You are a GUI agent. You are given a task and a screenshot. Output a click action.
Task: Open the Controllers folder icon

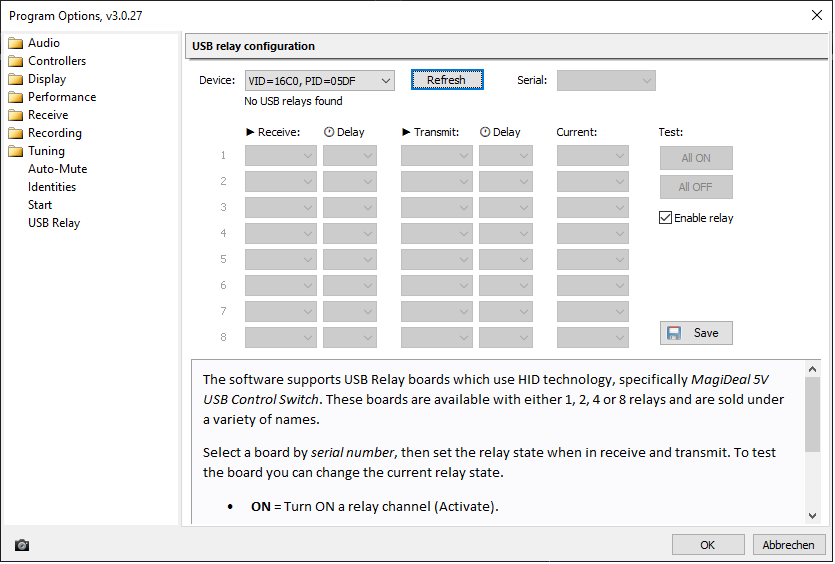click(x=15, y=61)
